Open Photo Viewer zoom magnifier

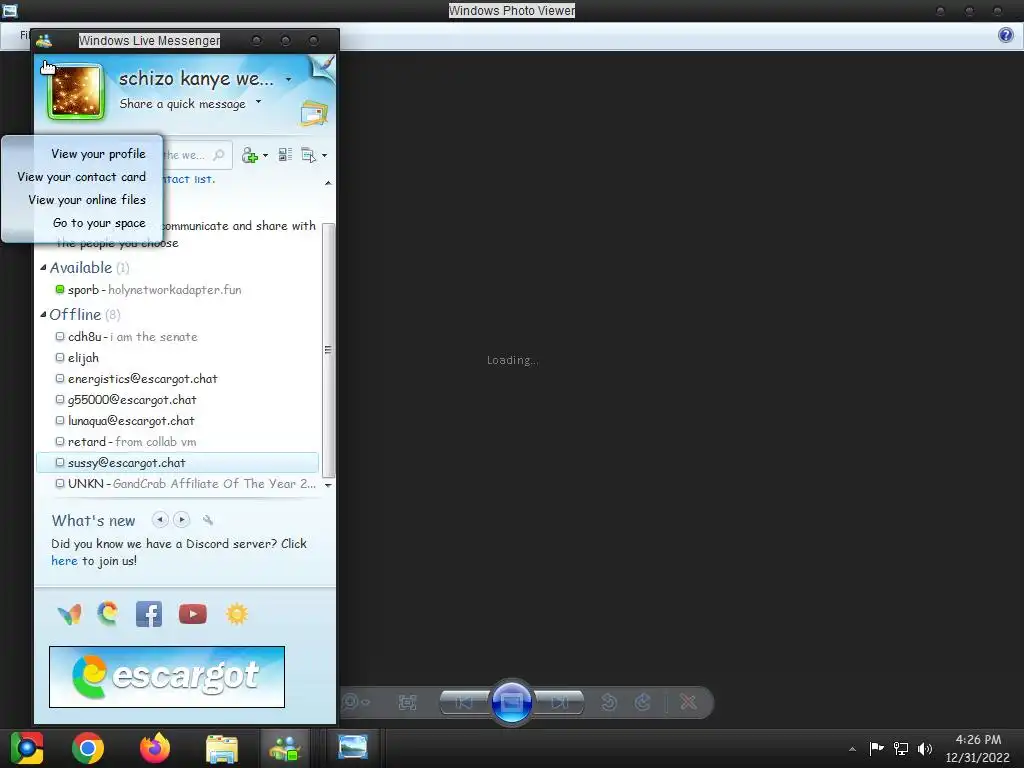click(x=353, y=702)
